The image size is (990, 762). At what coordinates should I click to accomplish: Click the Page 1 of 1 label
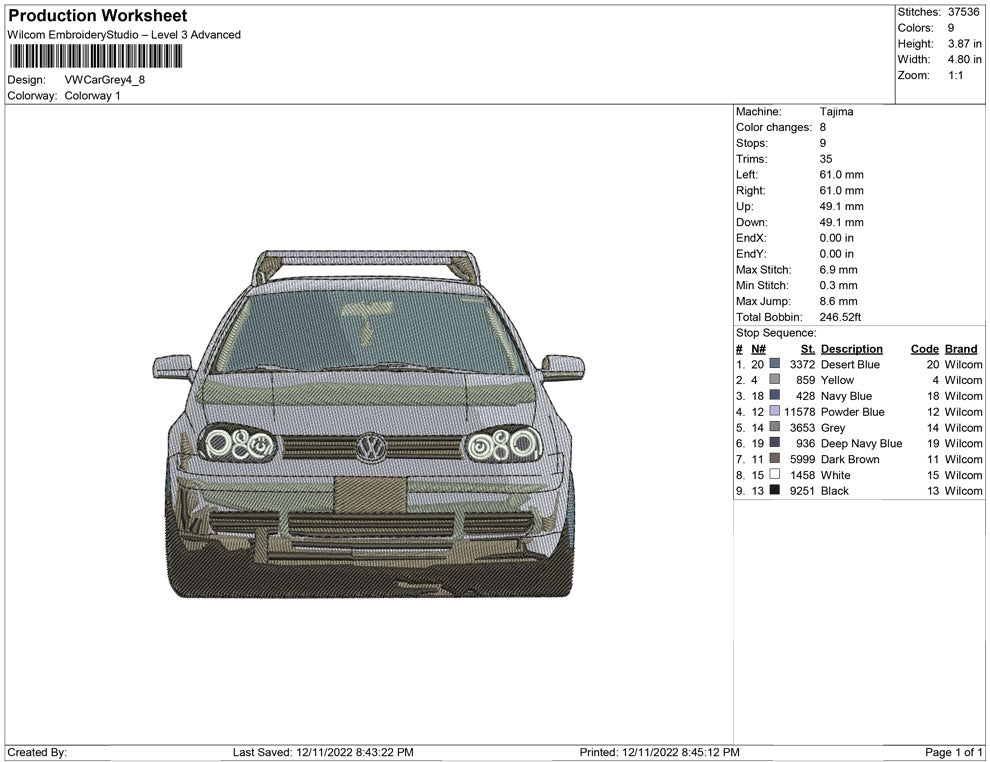point(953,752)
